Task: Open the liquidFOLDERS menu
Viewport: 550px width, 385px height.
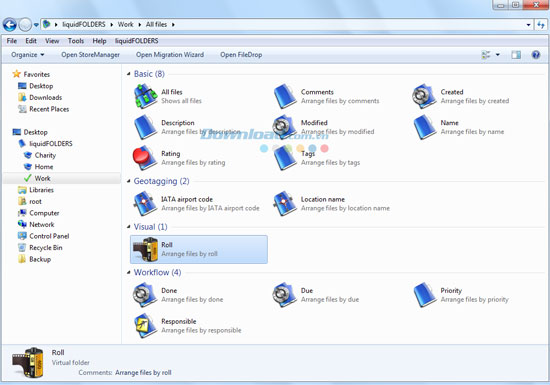Action: point(136,41)
